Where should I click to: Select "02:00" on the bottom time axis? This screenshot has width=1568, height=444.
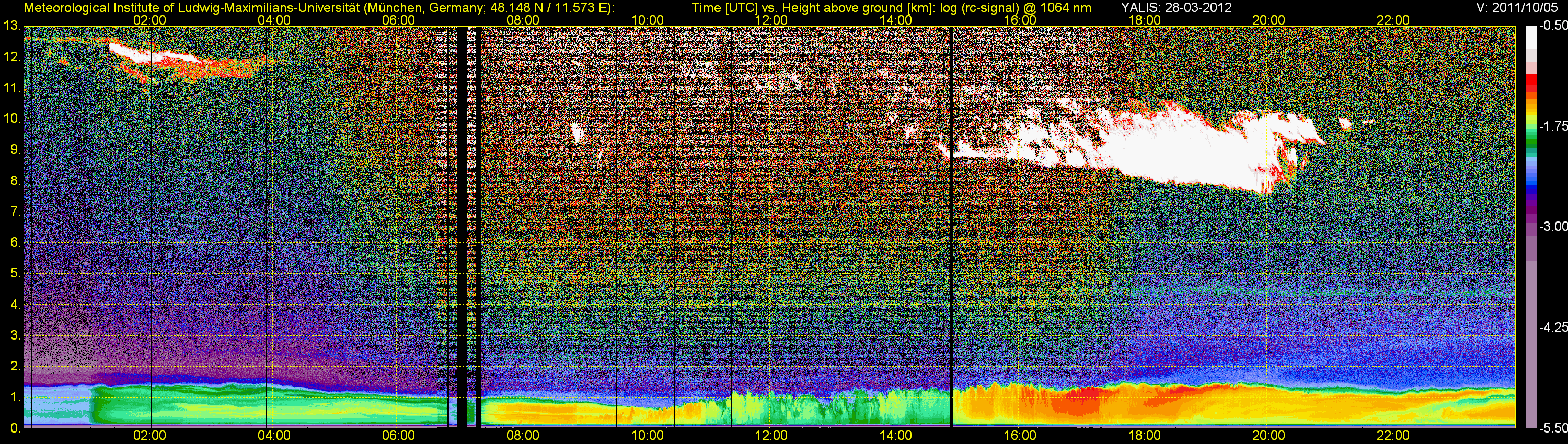149,436
